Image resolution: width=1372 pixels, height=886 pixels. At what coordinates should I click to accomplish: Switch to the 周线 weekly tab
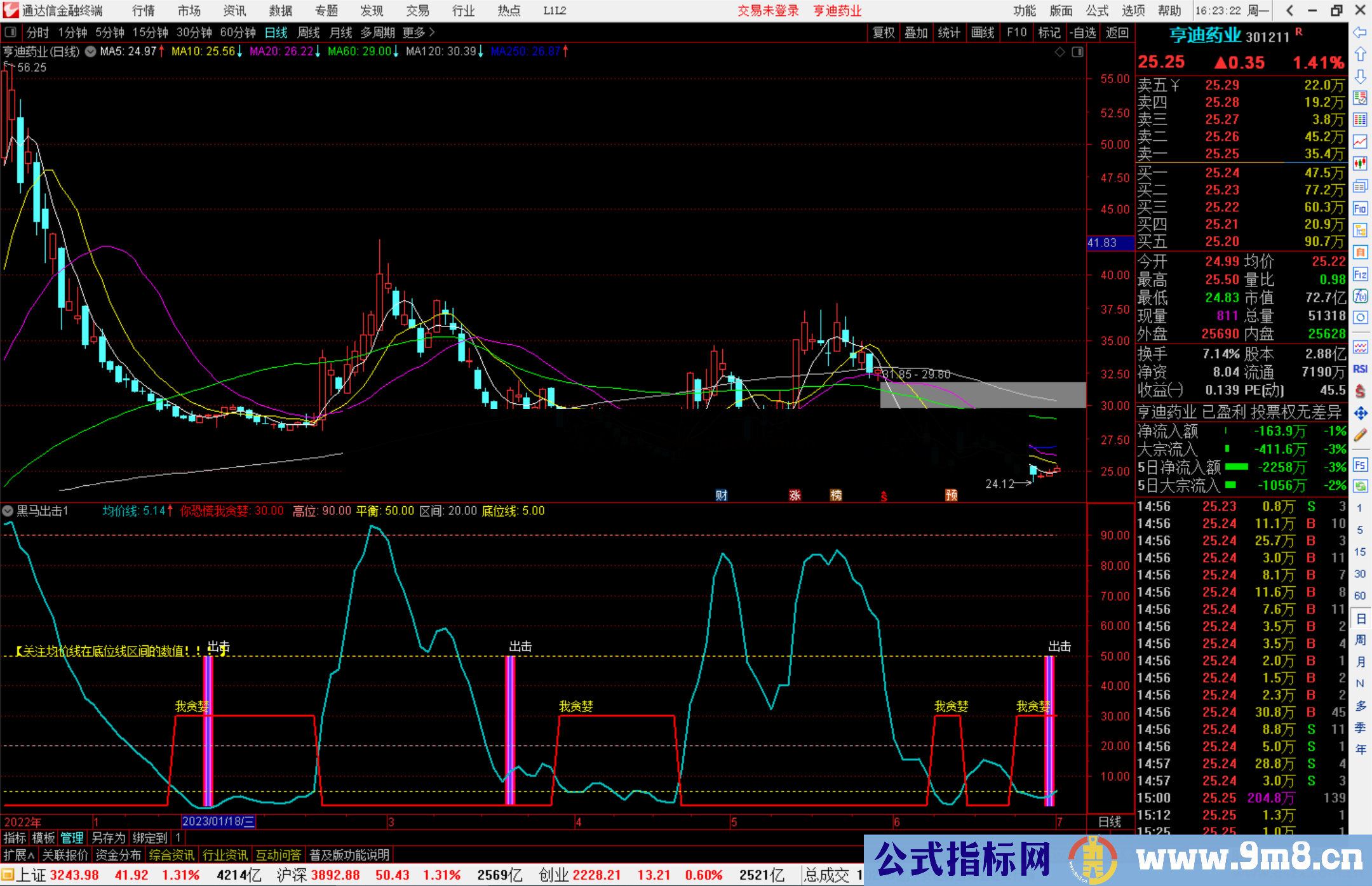[309, 32]
